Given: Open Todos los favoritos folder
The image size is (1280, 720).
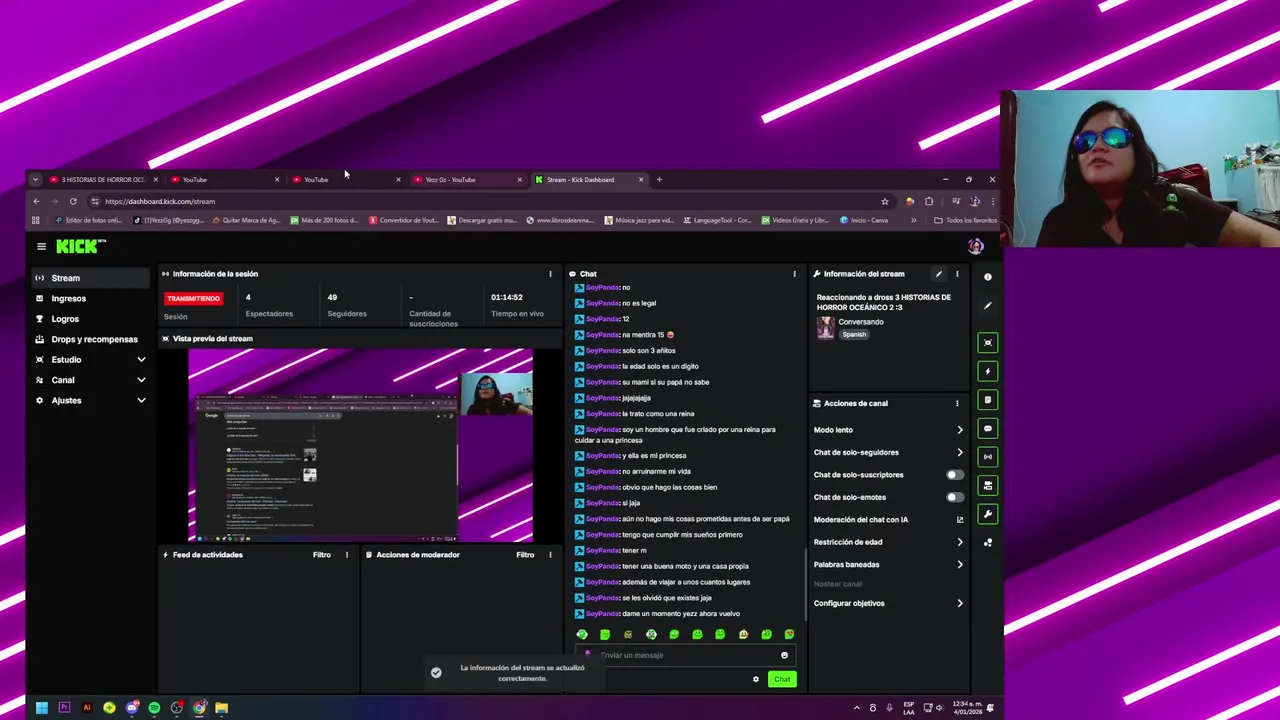Looking at the screenshot, I should (x=966, y=220).
